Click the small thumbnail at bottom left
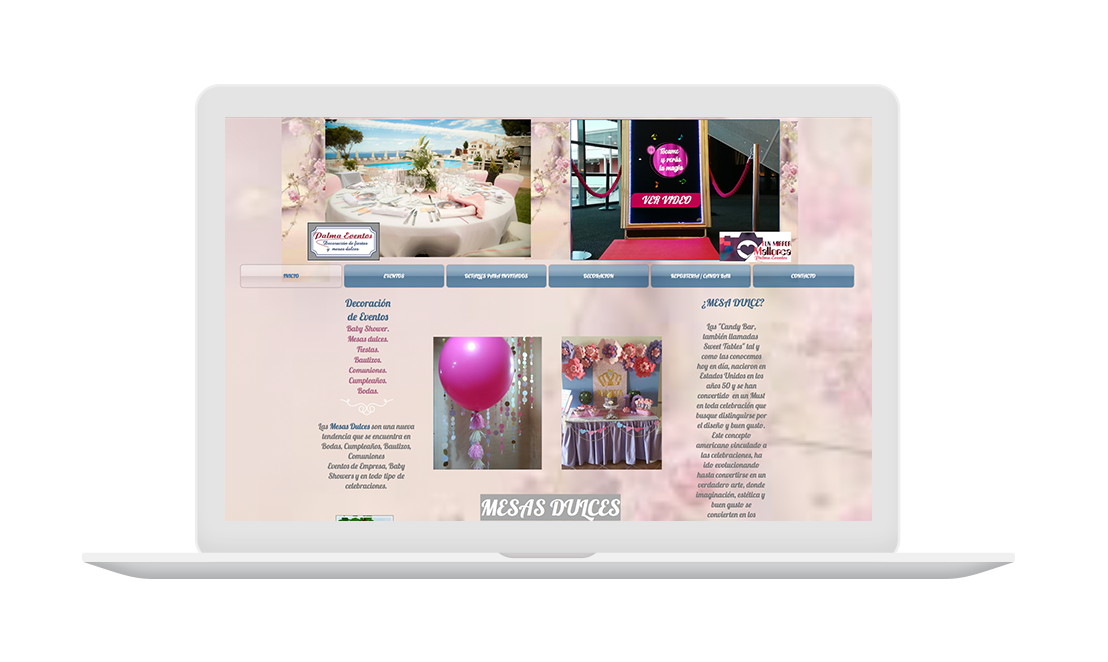The width and height of the screenshot is (1108, 662). pos(364,518)
